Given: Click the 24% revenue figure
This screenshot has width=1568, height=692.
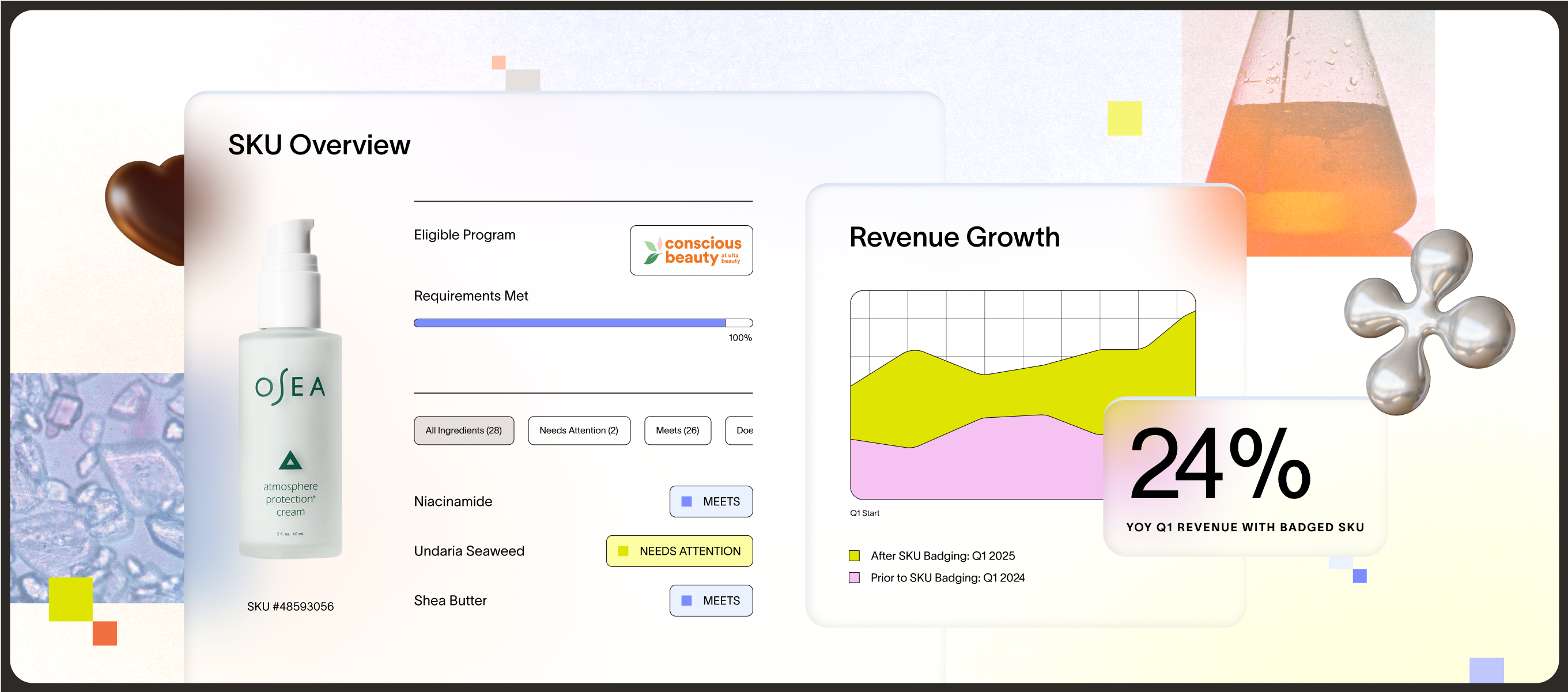Looking at the screenshot, I should [1220, 464].
